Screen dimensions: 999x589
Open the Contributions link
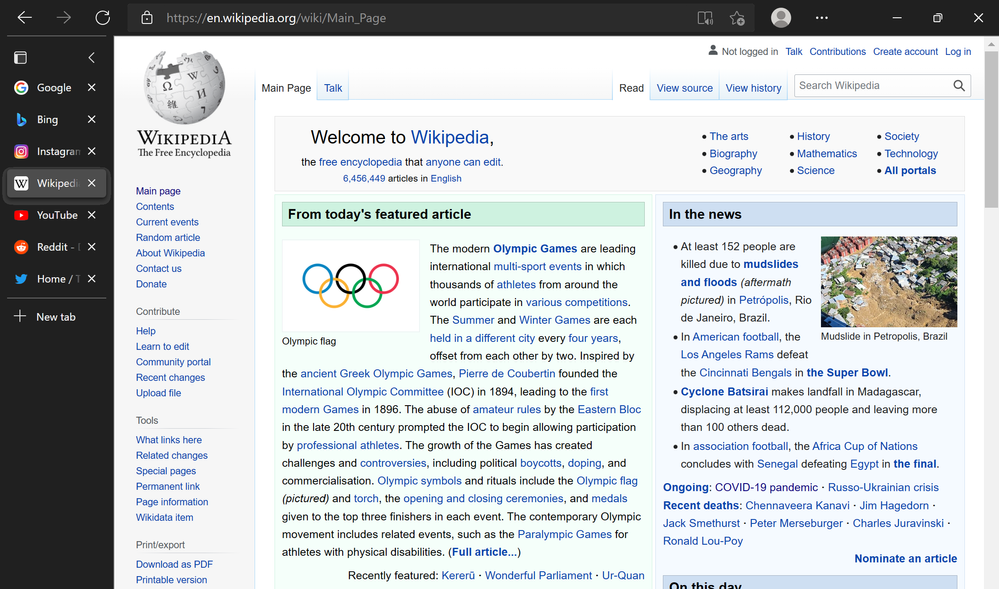[837, 52]
